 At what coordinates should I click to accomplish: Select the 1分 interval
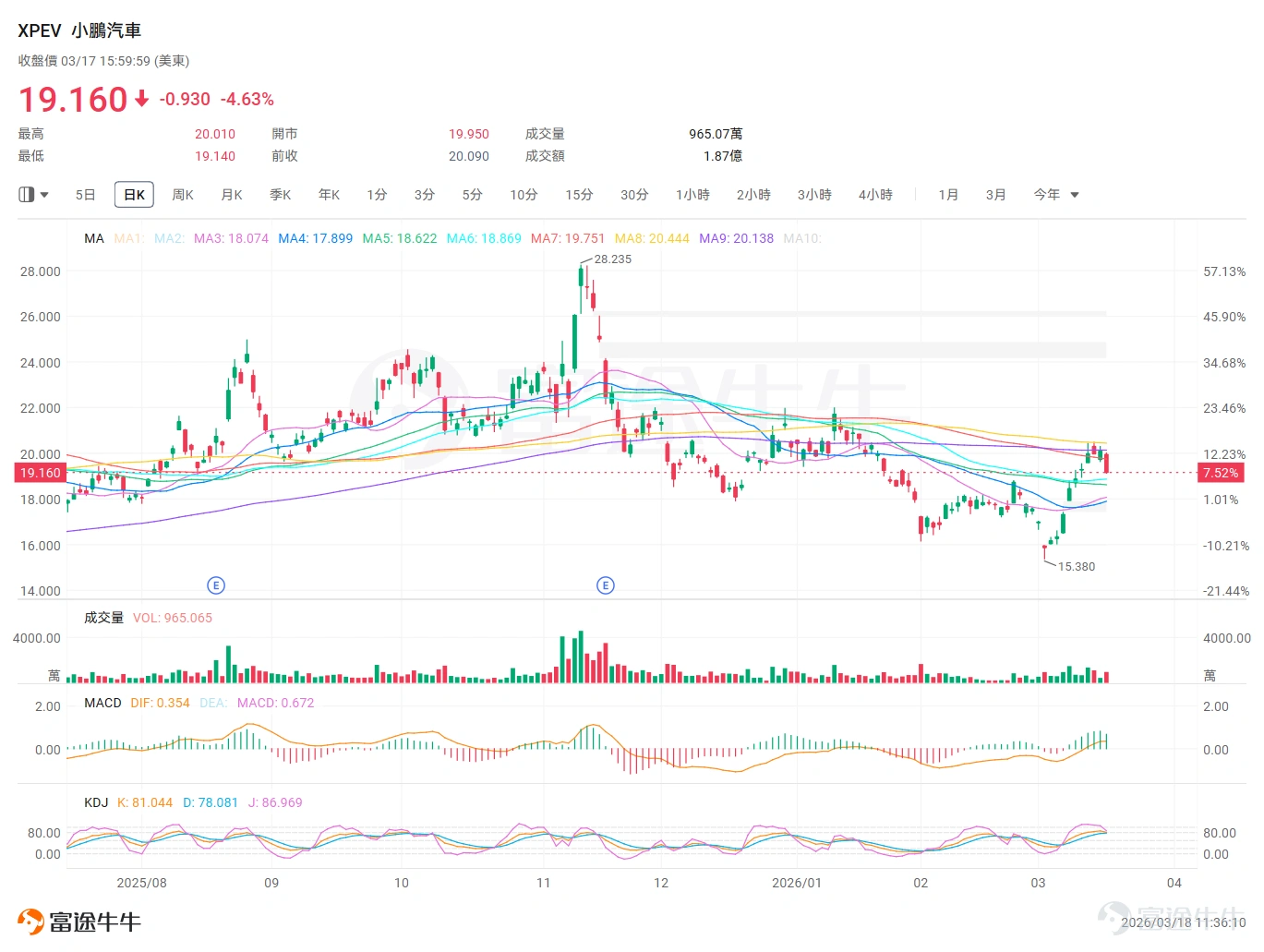[377, 195]
